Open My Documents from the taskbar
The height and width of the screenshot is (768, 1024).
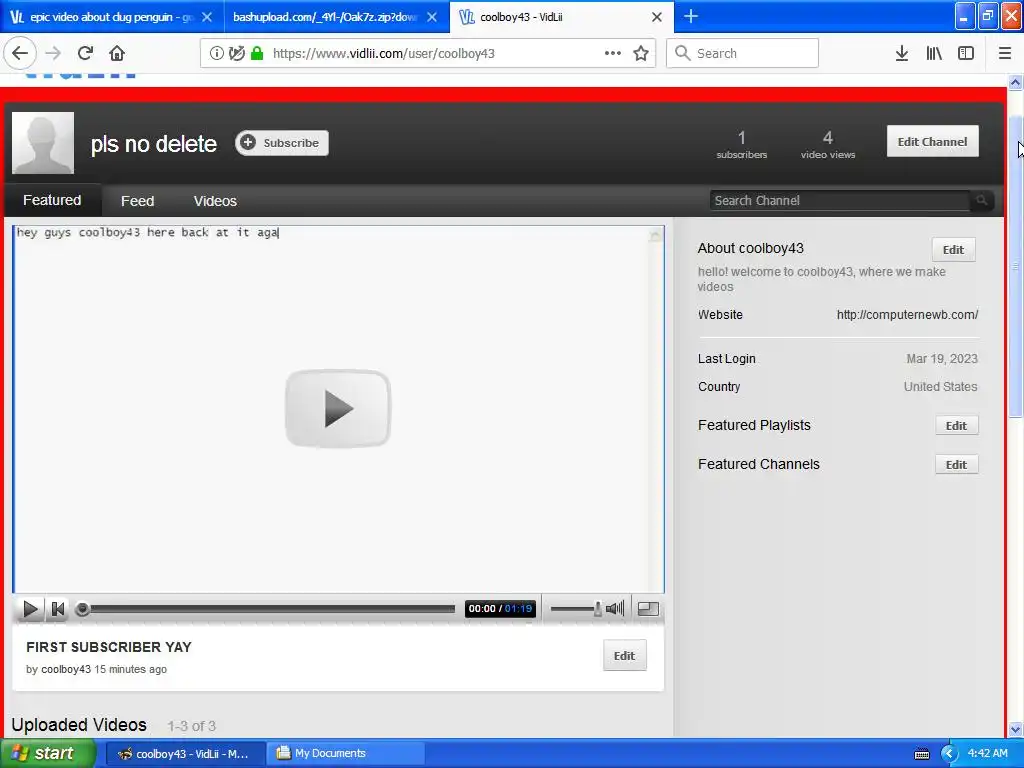(x=346, y=754)
